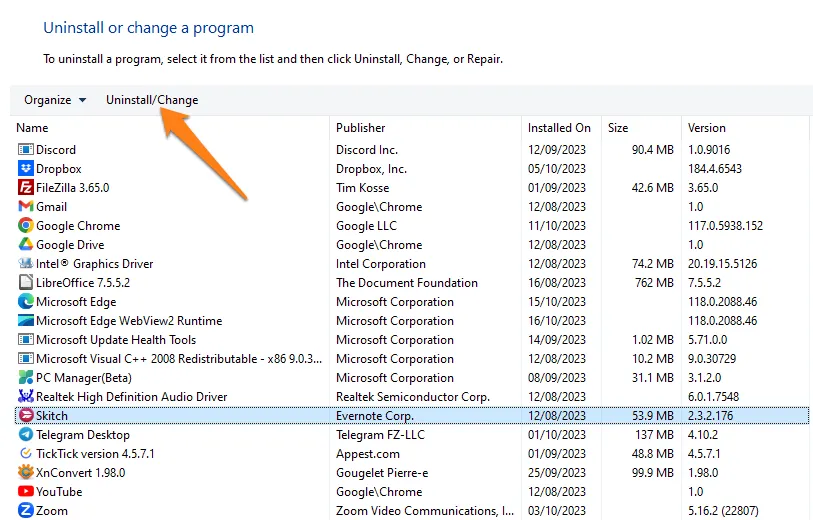Click the 762 MB size value
The height and width of the screenshot is (520, 813).
[654, 283]
